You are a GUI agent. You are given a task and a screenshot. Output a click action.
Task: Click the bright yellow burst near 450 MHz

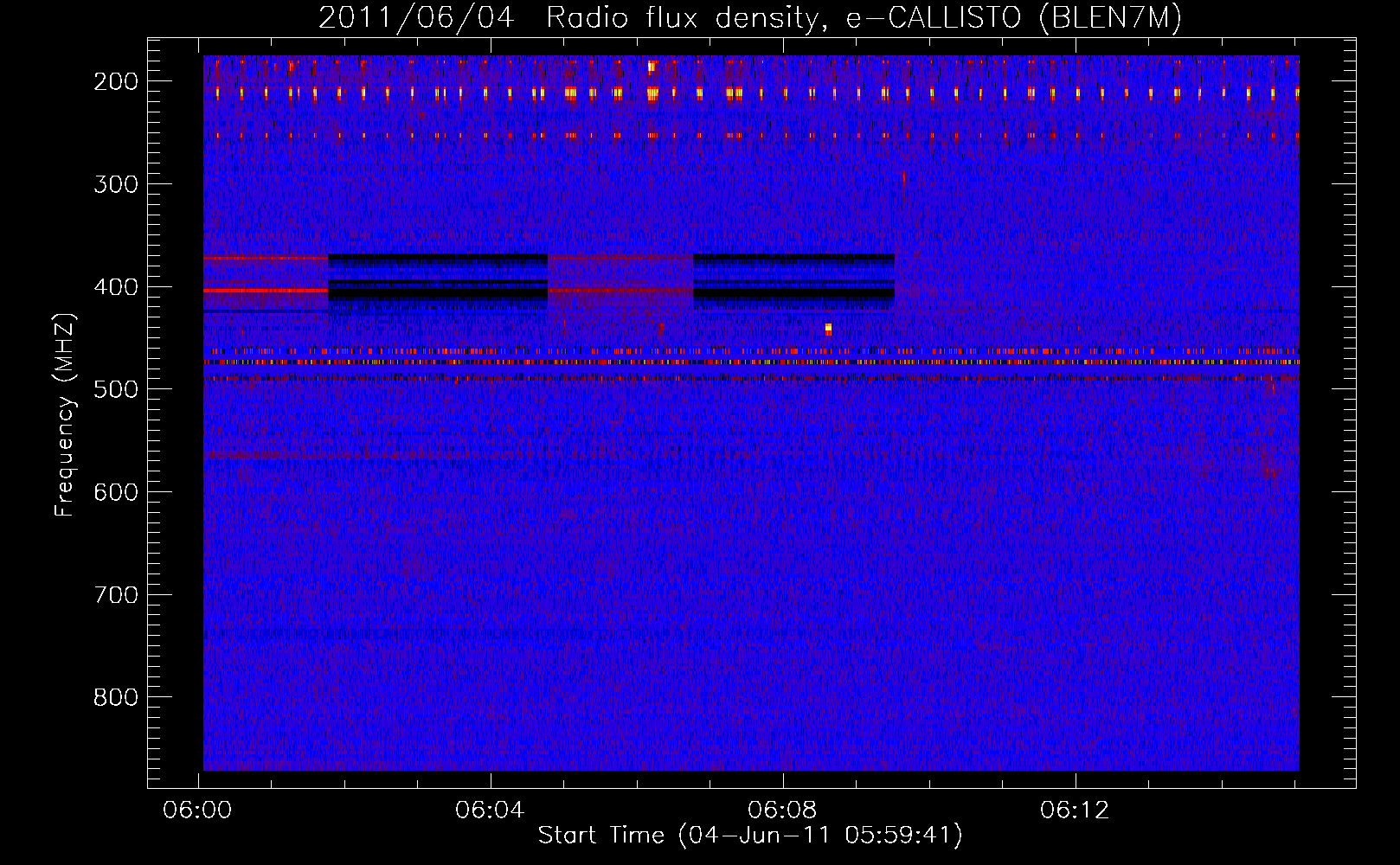click(x=828, y=329)
